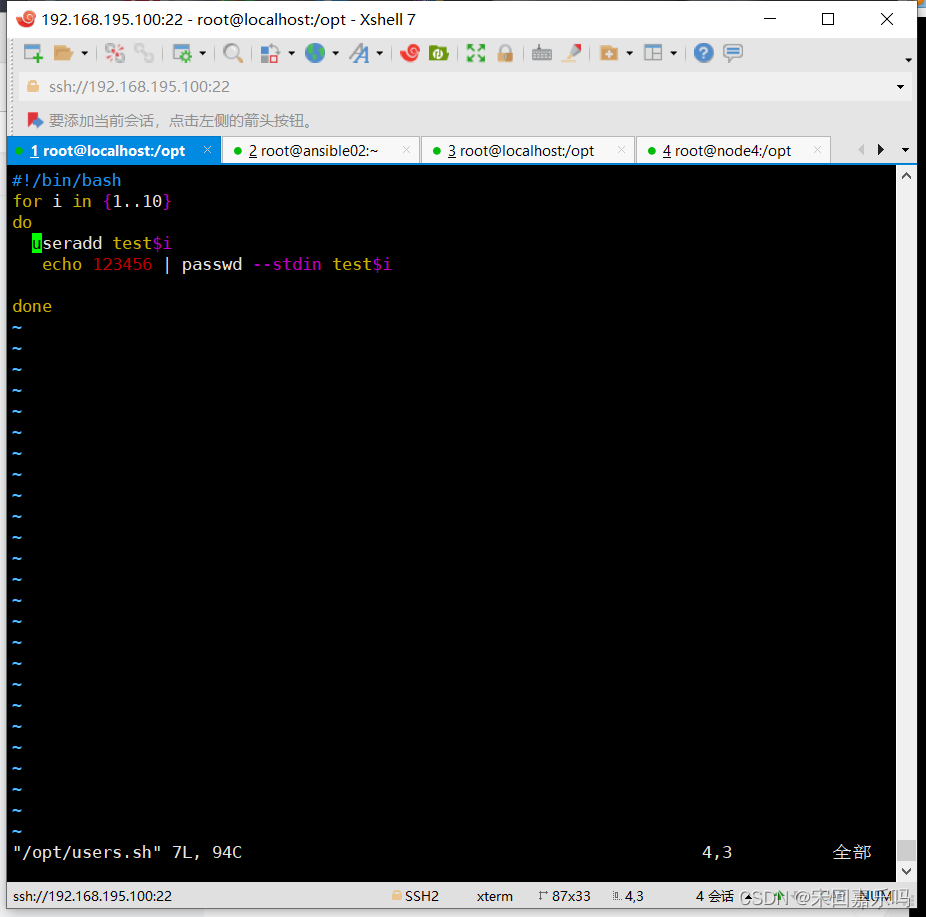Viewport: 926px width, 917px height.
Task: Open the keyboard key mapping icon
Action: (x=542, y=54)
